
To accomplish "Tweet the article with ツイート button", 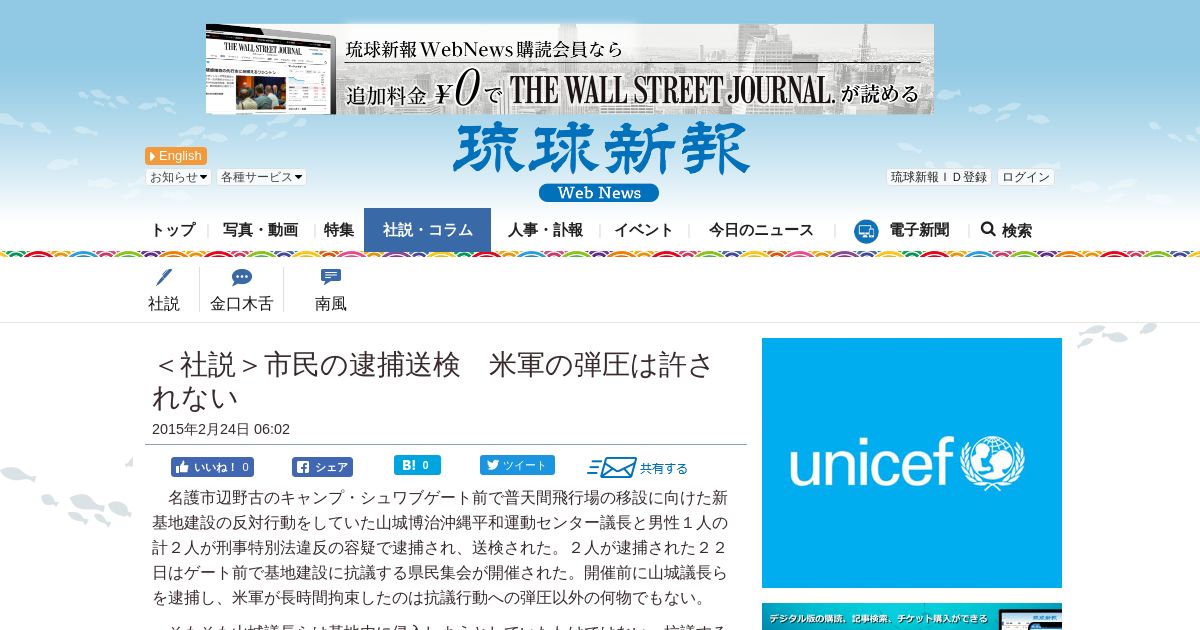I will pos(517,465).
